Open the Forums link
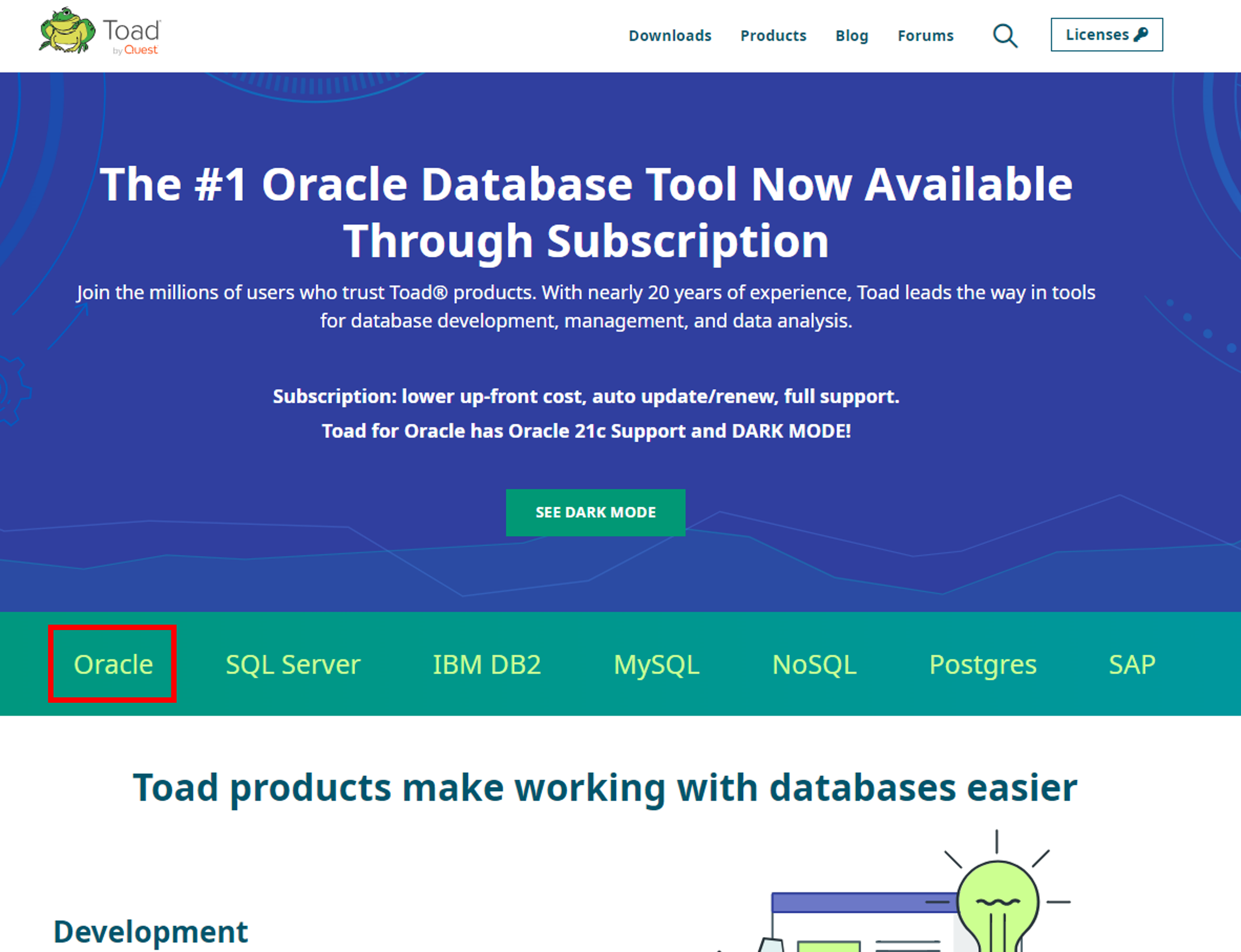Image resolution: width=1241 pixels, height=952 pixels. (926, 36)
